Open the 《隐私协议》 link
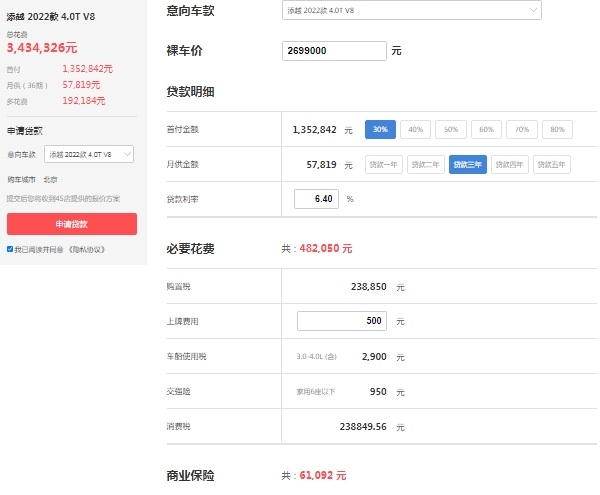The height and width of the screenshot is (495, 600). pyautogui.click(x=86, y=250)
